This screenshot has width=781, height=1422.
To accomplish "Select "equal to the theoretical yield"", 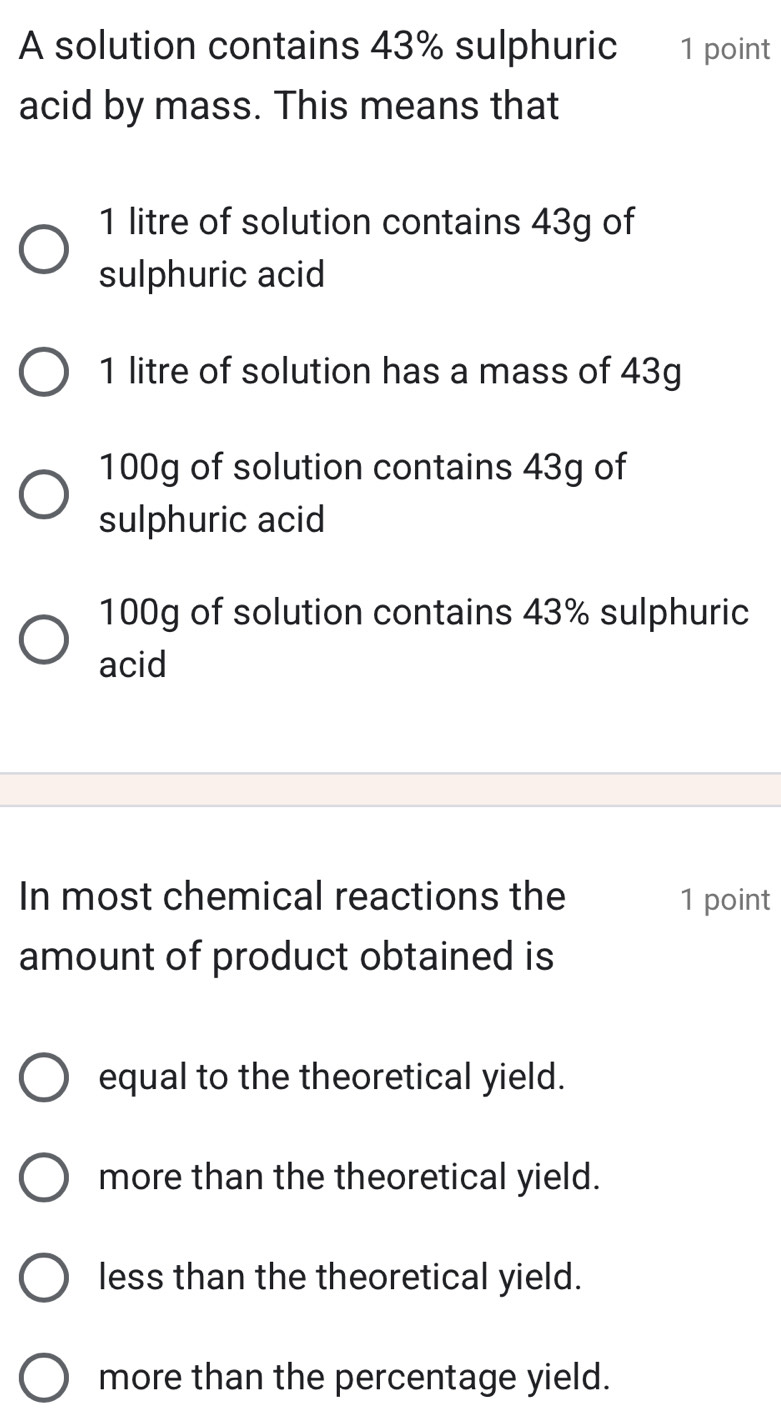I will pos(43,1078).
